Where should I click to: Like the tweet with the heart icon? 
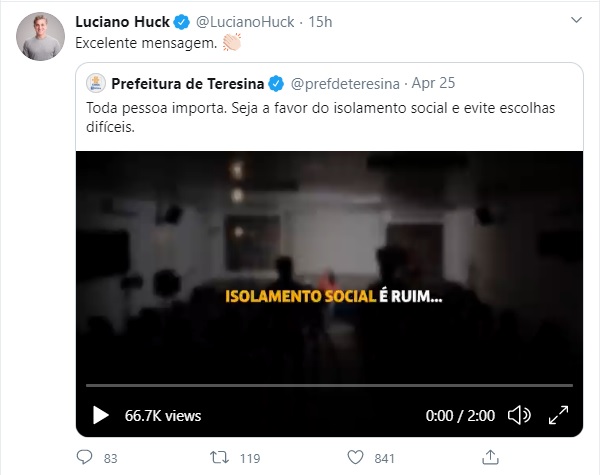point(355,457)
